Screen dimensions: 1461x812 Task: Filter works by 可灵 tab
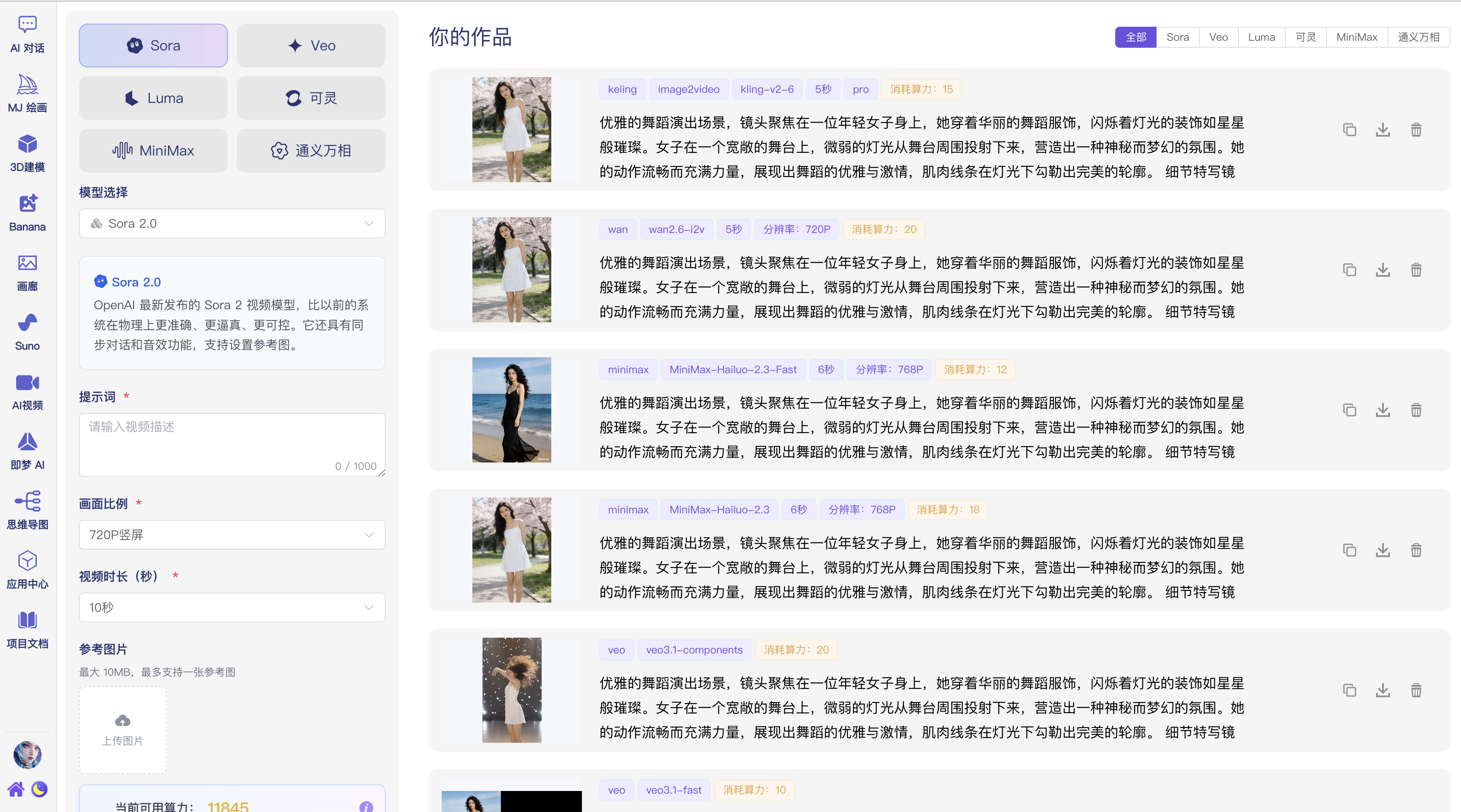(1305, 37)
